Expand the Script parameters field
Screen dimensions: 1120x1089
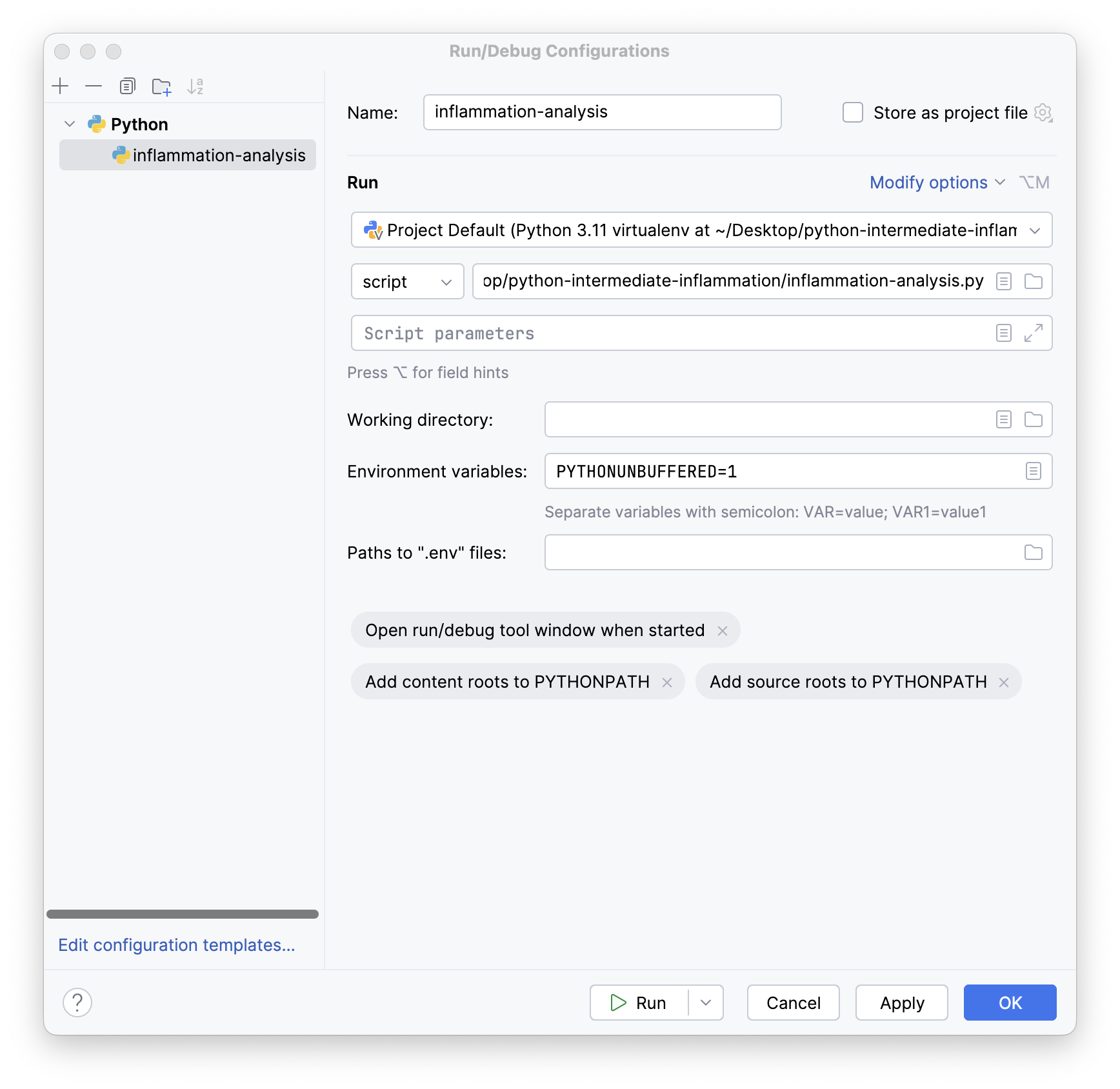click(x=1033, y=333)
